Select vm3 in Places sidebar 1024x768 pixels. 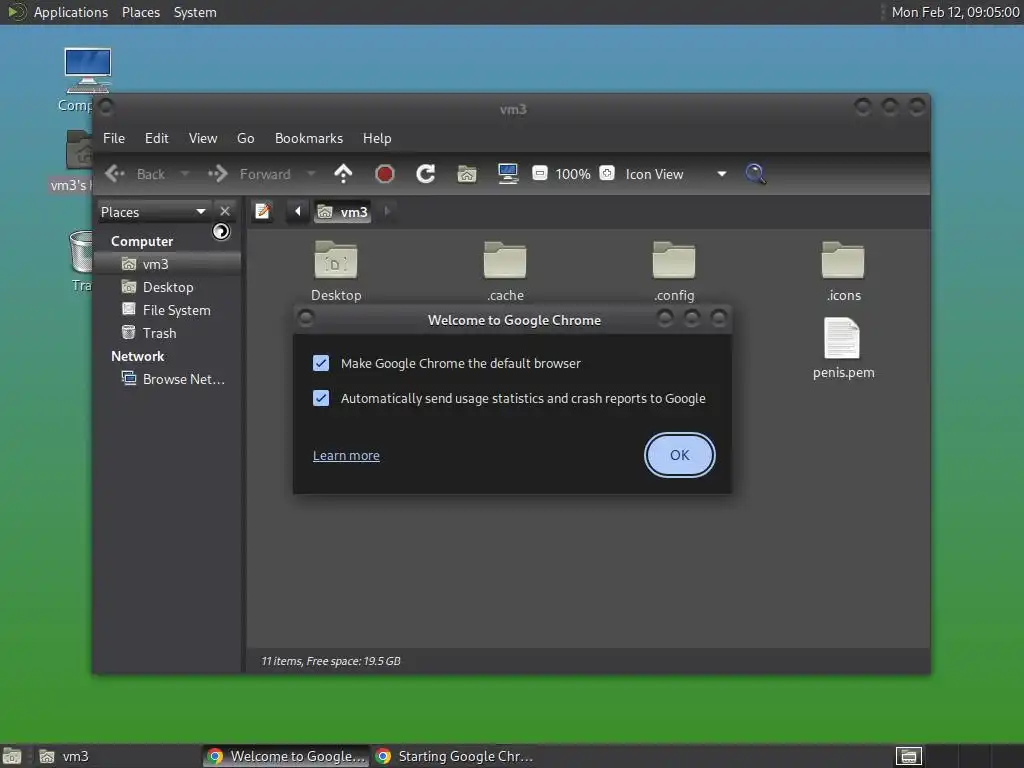[167, 264]
